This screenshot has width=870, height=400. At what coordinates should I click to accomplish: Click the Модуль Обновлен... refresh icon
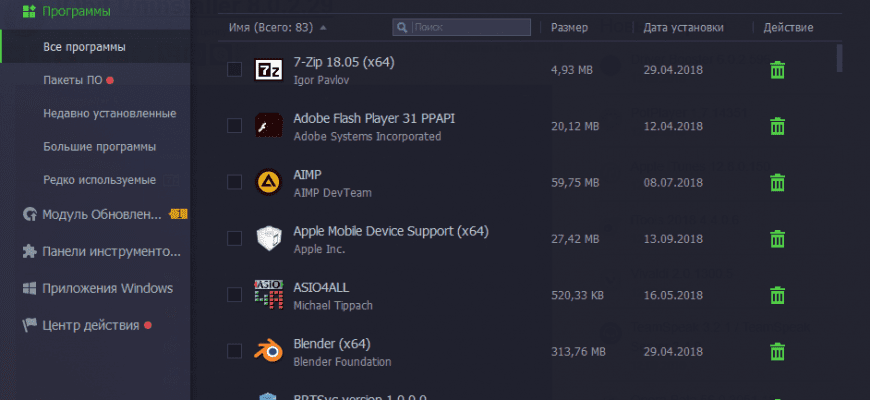(x=29, y=214)
